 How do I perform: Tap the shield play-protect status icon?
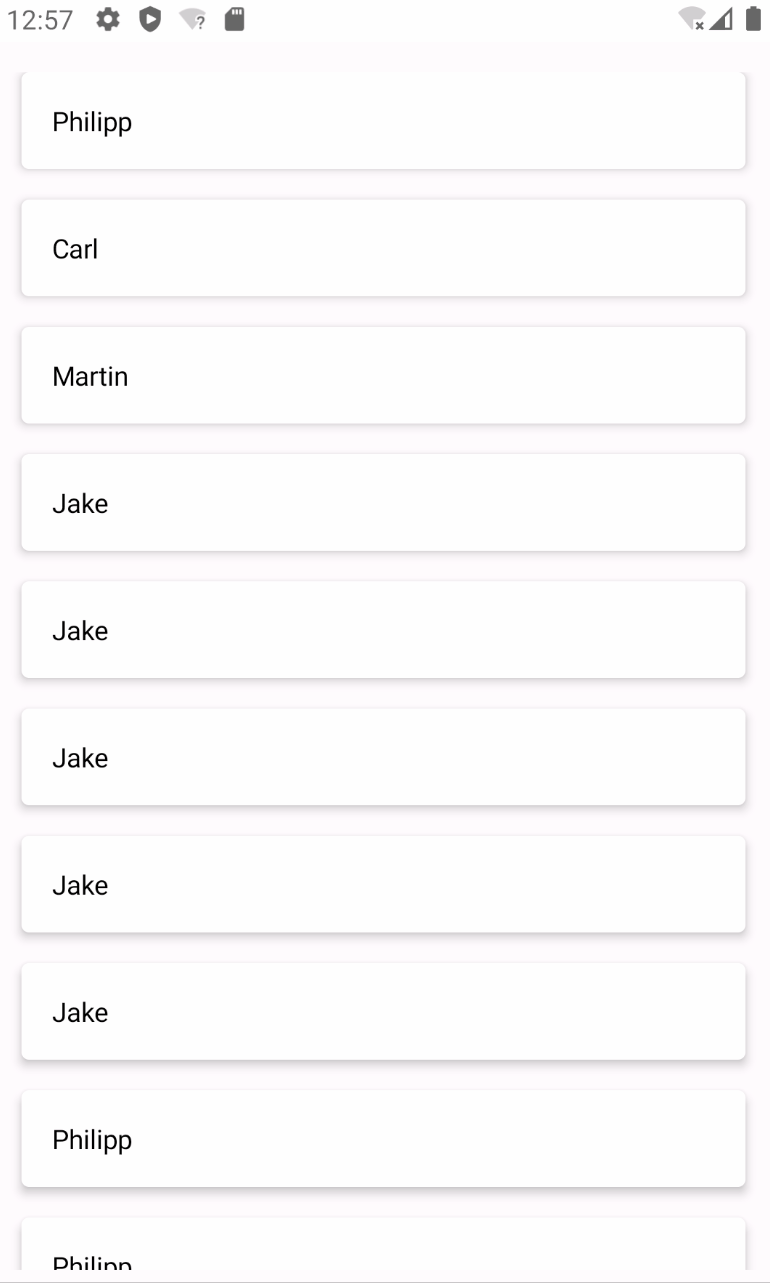150,19
